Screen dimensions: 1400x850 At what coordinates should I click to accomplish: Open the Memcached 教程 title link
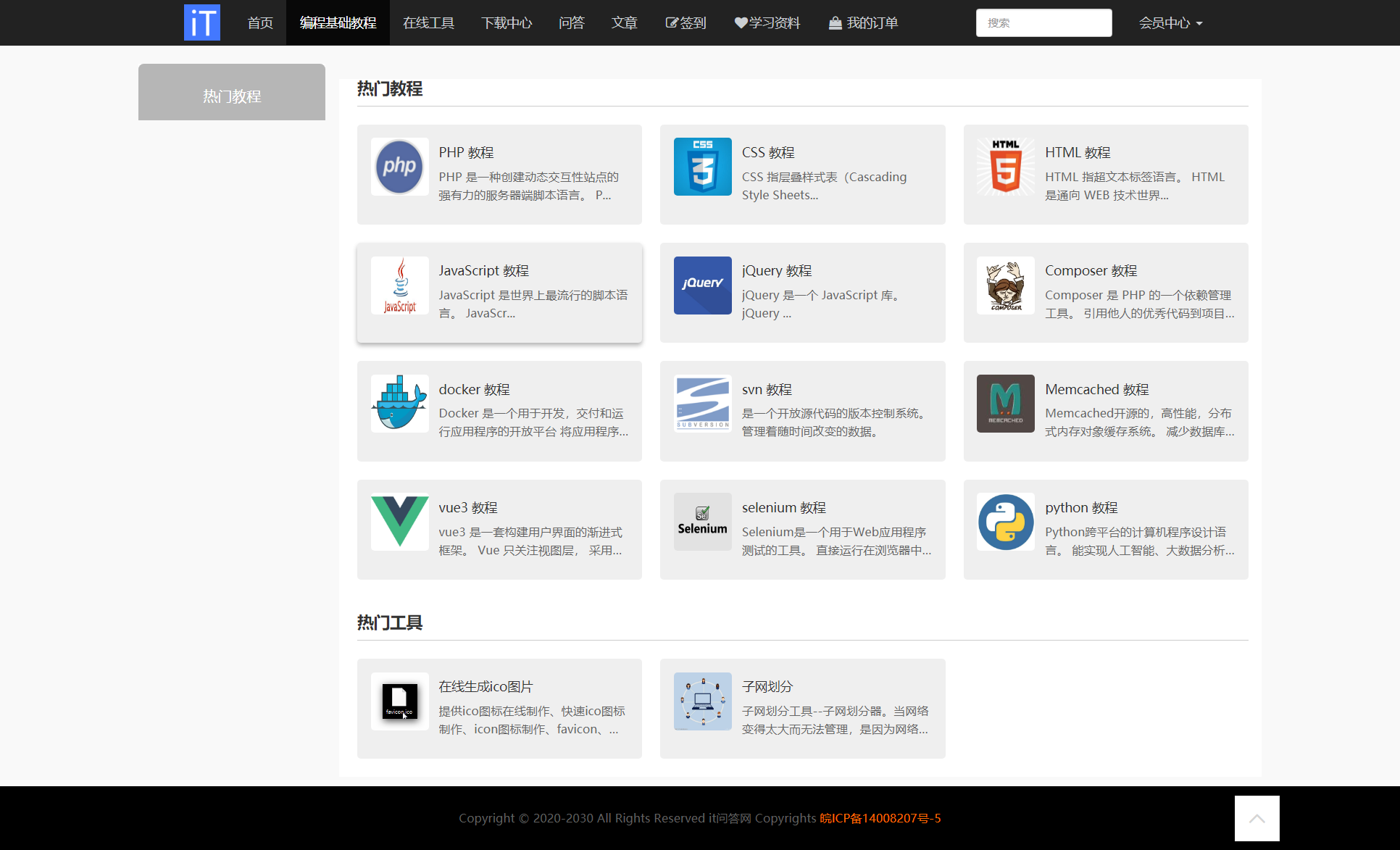pos(1097,389)
